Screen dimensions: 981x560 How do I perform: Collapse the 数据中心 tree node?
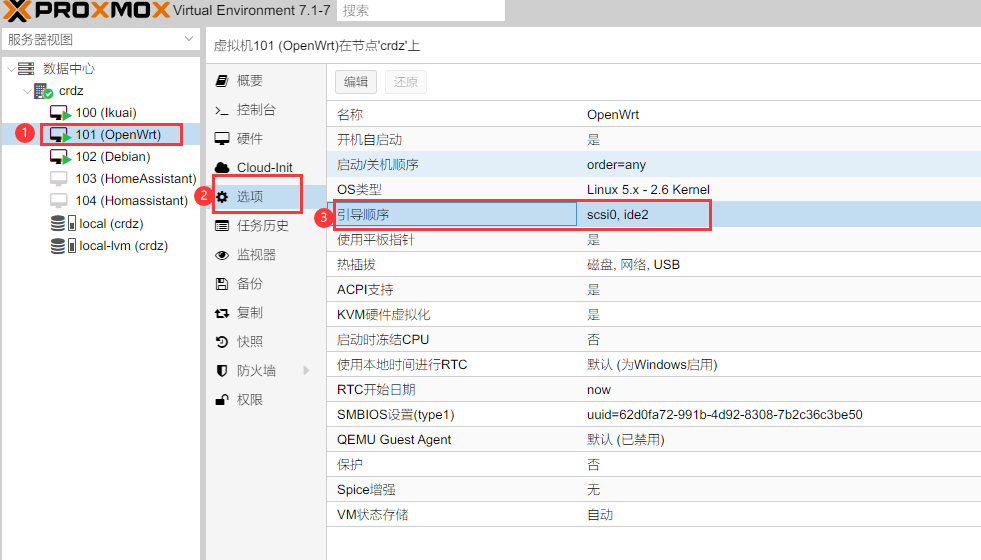tap(12, 69)
